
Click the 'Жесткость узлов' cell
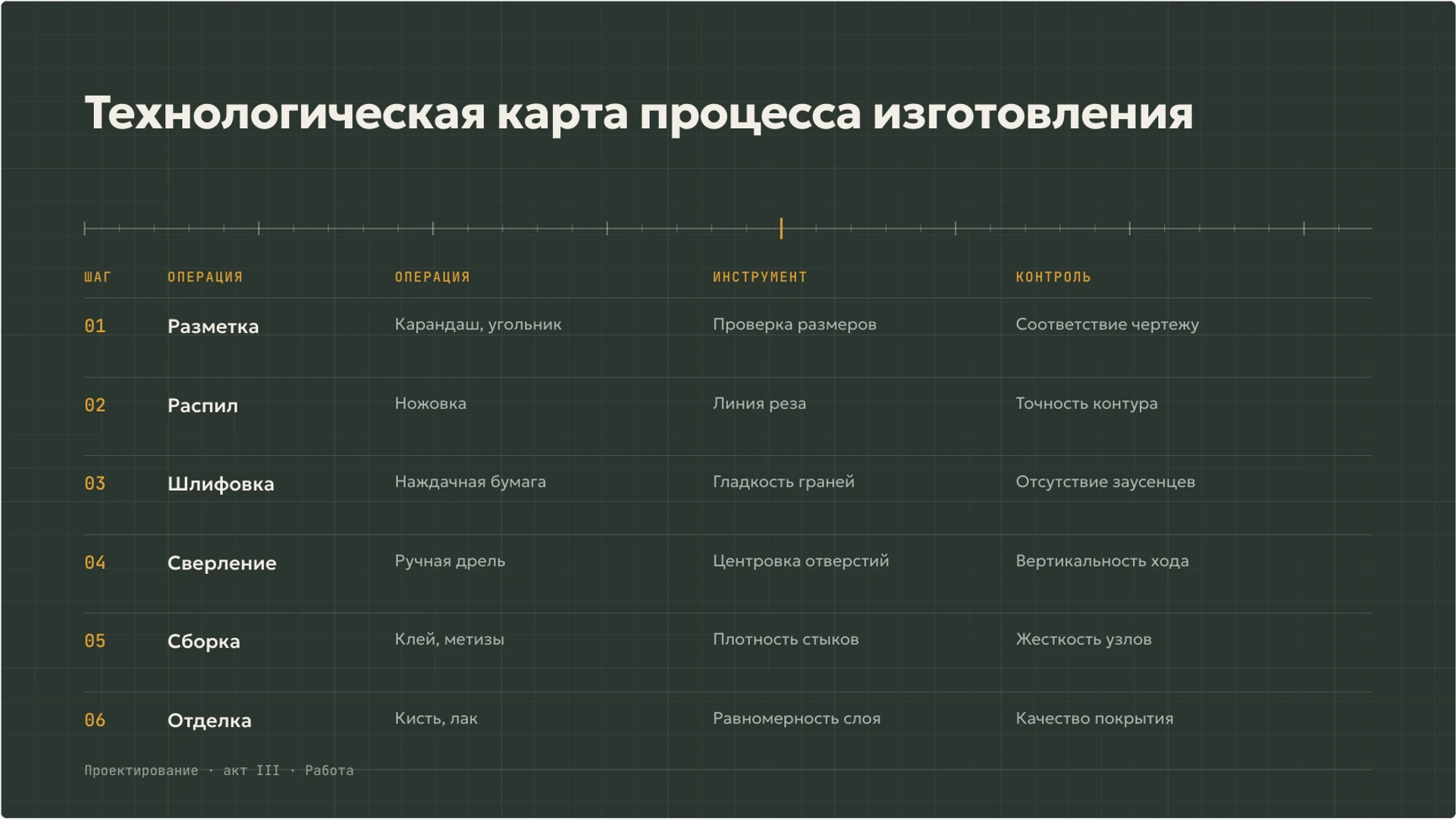point(1084,639)
